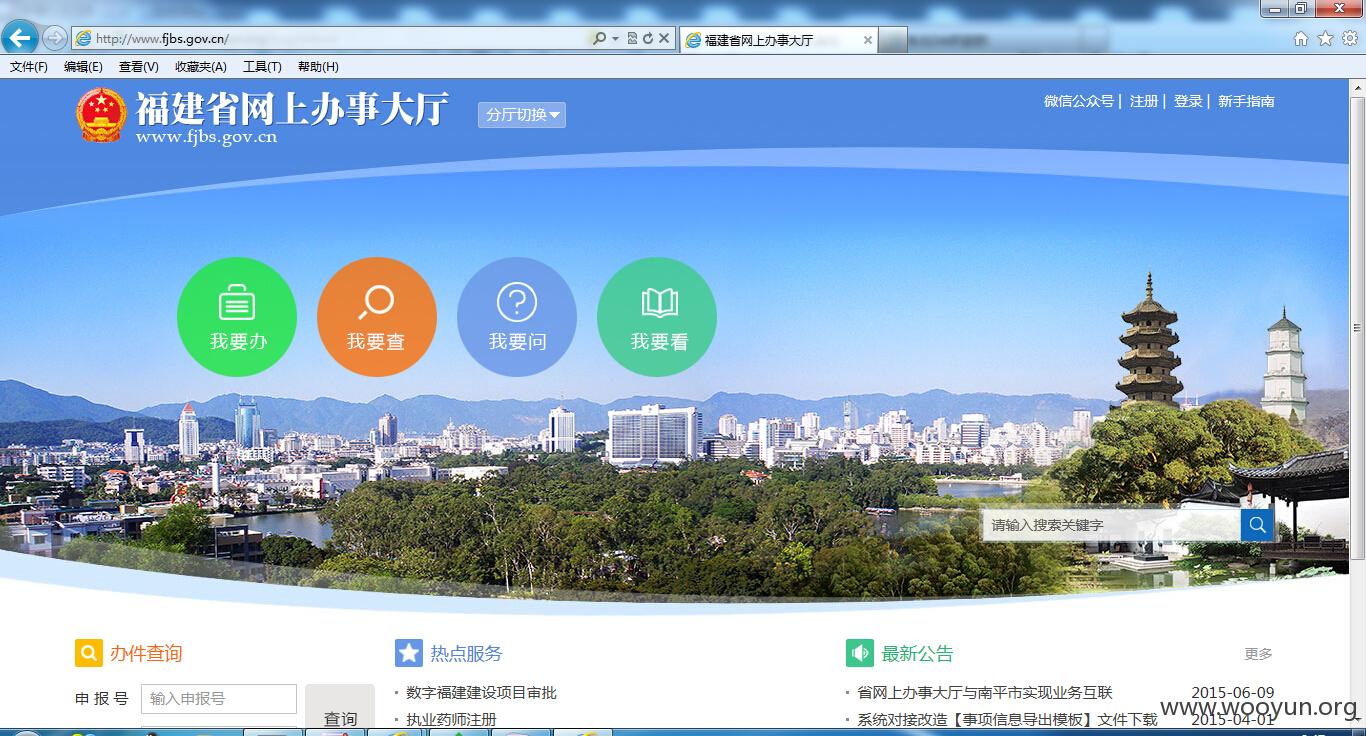The image size is (1366, 736).
Task: Open 执业药师注册 service link
Action: point(451,719)
